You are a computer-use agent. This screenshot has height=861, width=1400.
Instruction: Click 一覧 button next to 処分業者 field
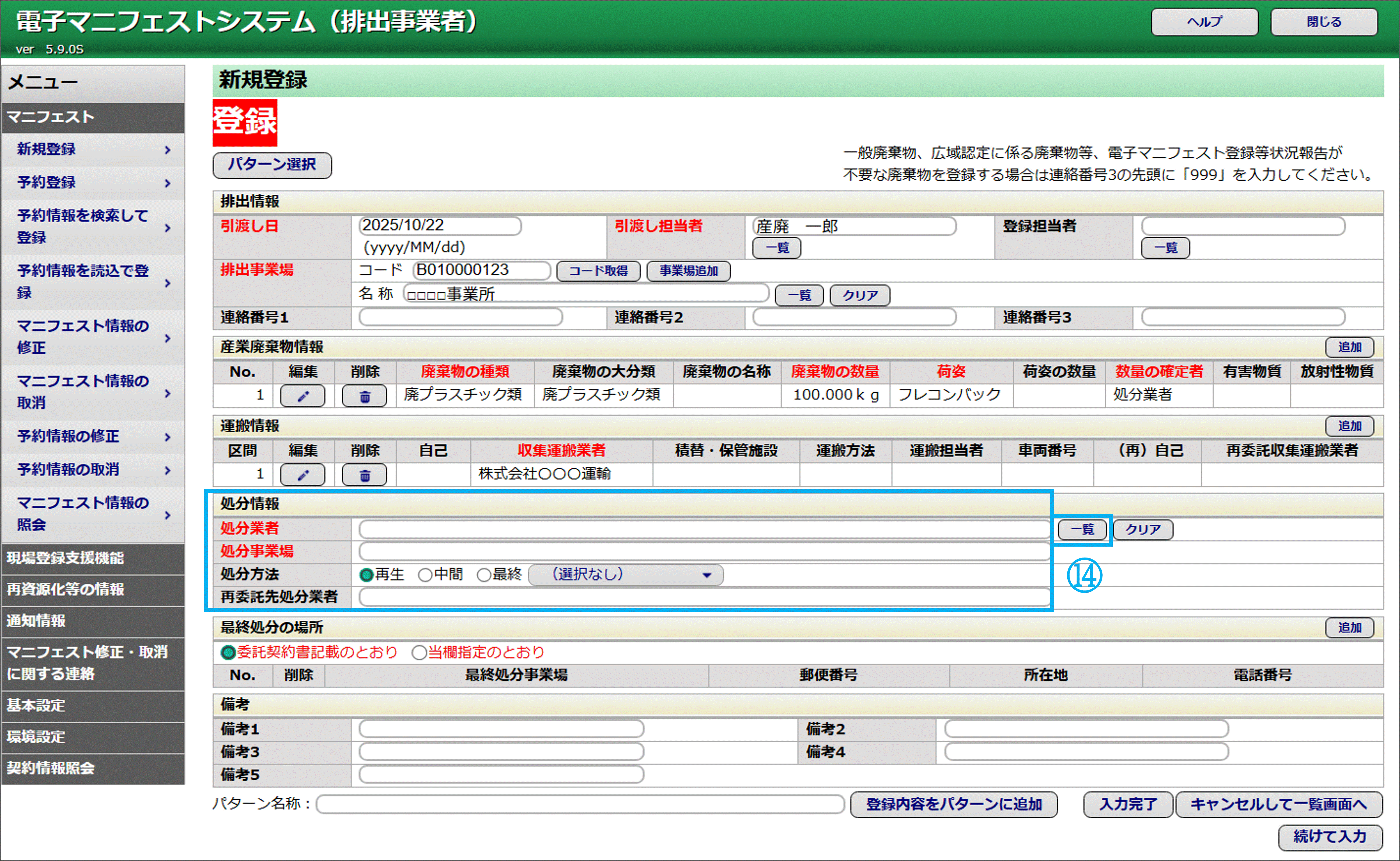coord(1082,530)
